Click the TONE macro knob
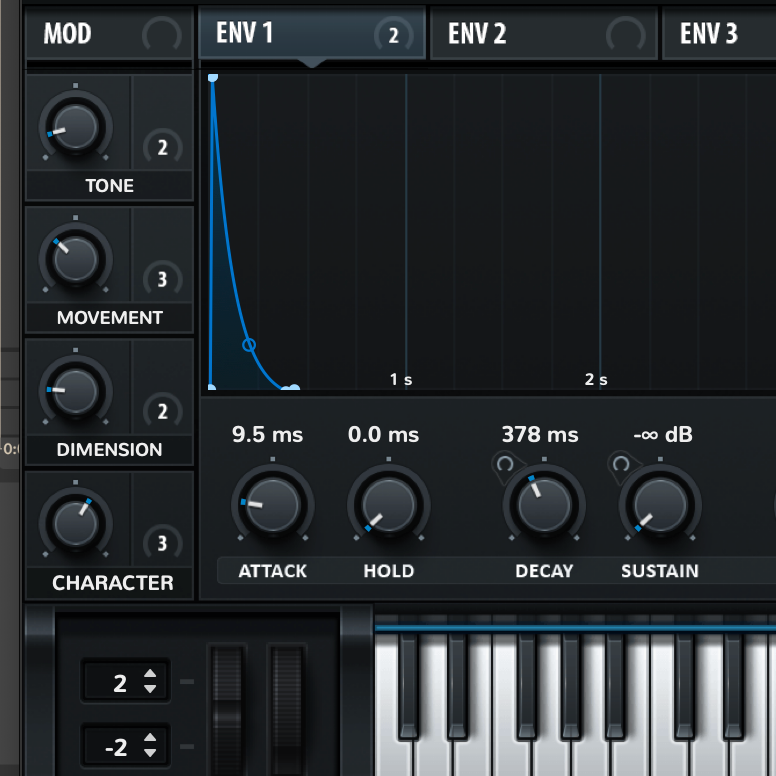 point(76,128)
